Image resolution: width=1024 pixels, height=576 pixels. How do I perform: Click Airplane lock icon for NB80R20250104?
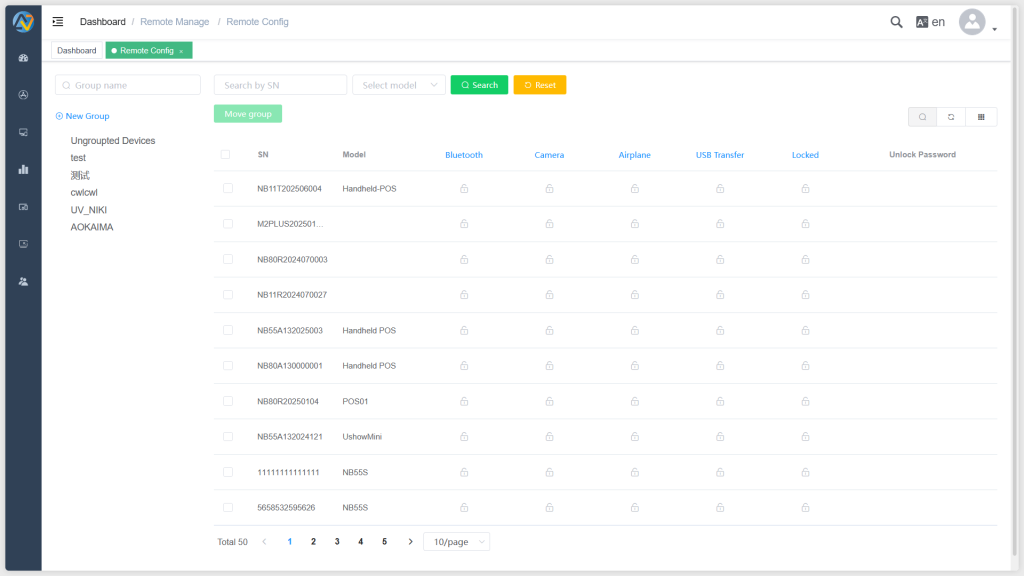click(635, 401)
